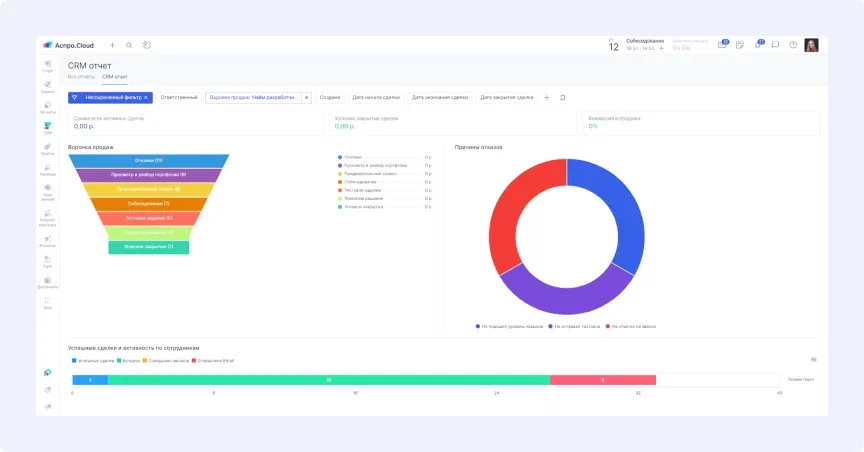The width and height of the screenshot is (864, 452).
Task: Open the notifications bell icon
Action: point(758,45)
